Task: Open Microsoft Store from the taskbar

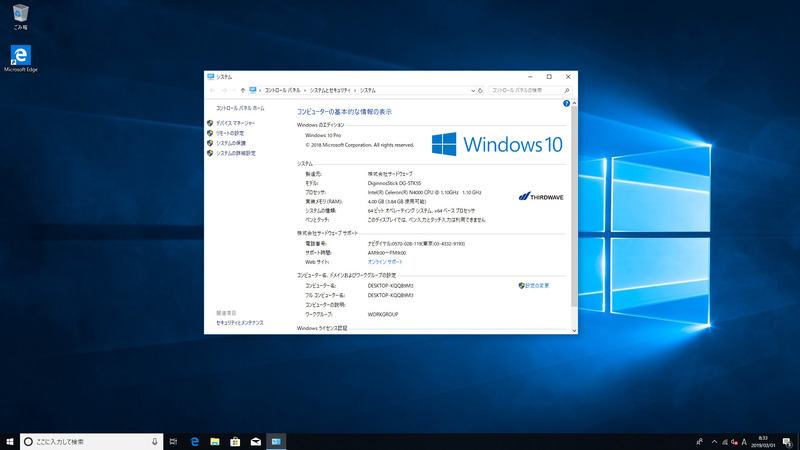Action: tap(235, 441)
